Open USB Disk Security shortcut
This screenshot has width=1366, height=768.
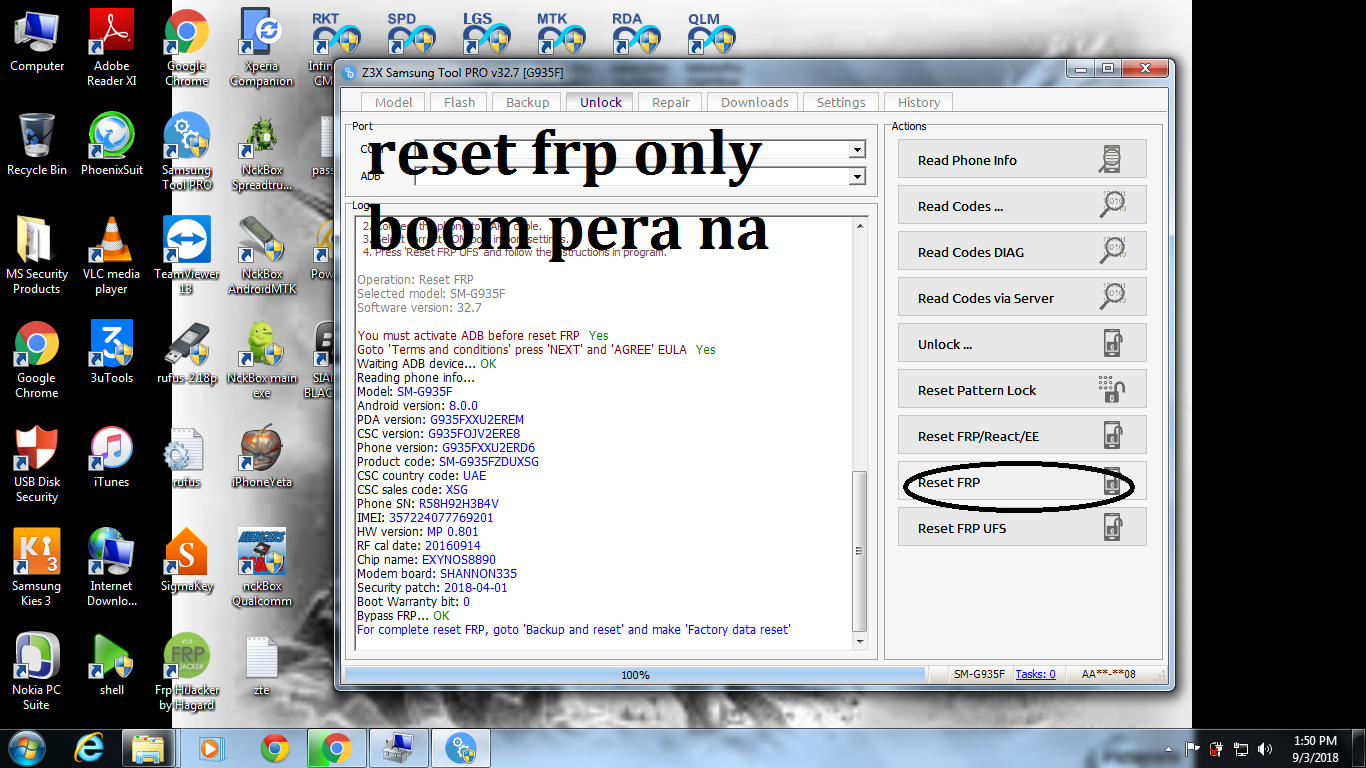37,464
